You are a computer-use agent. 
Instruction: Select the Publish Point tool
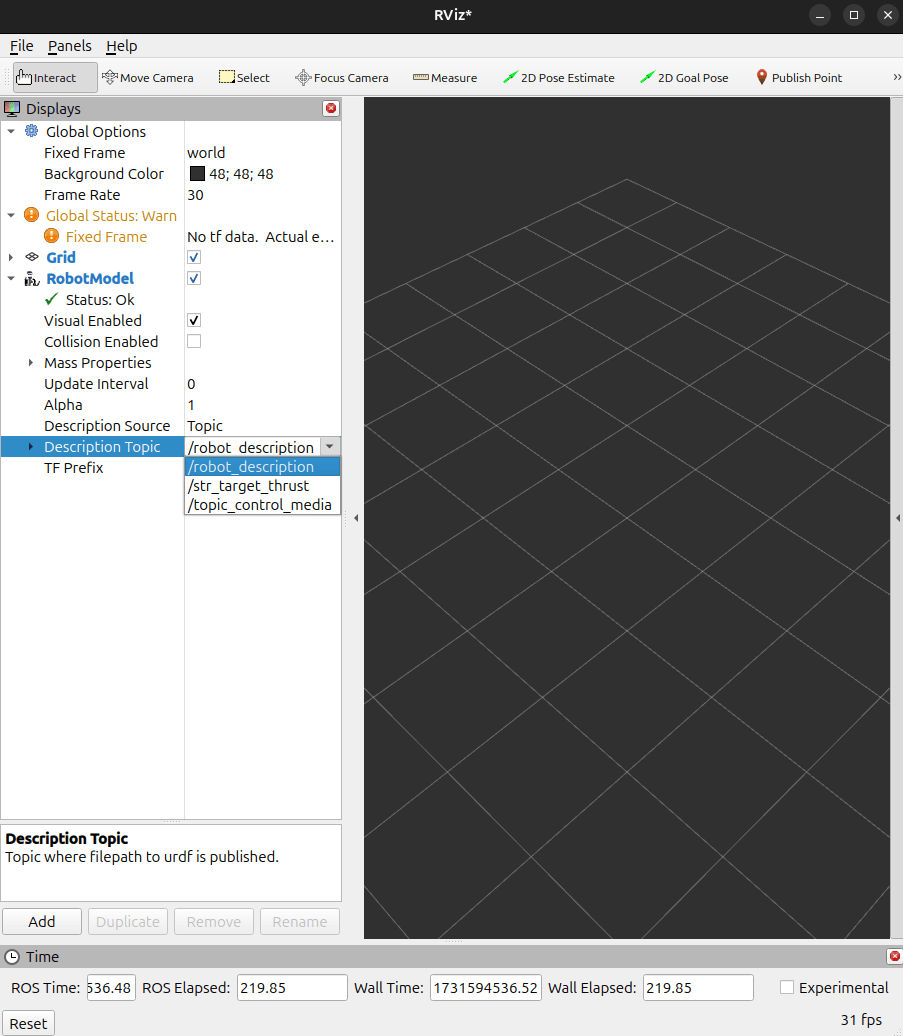tap(799, 78)
